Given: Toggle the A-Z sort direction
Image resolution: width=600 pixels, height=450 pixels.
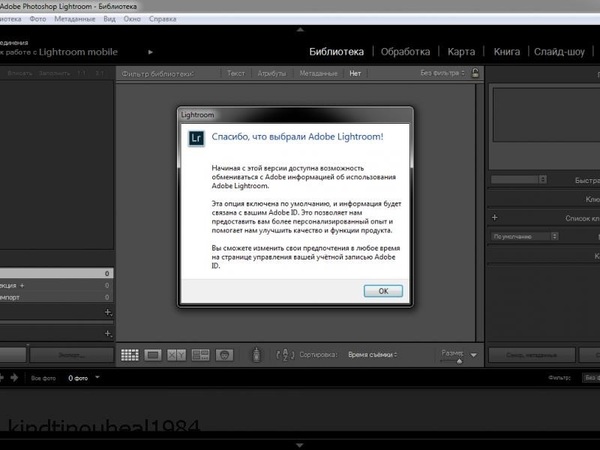Looking at the screenshot, I should pos(285,355).
